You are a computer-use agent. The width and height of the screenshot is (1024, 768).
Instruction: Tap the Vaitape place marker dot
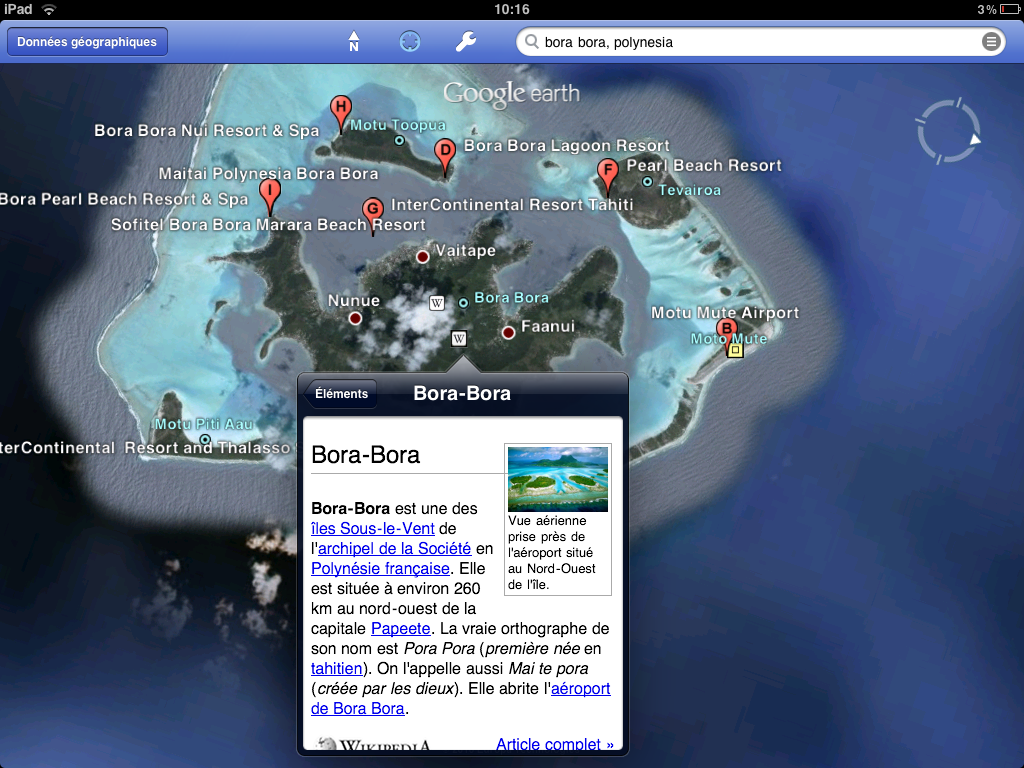[x=423, y=257]
